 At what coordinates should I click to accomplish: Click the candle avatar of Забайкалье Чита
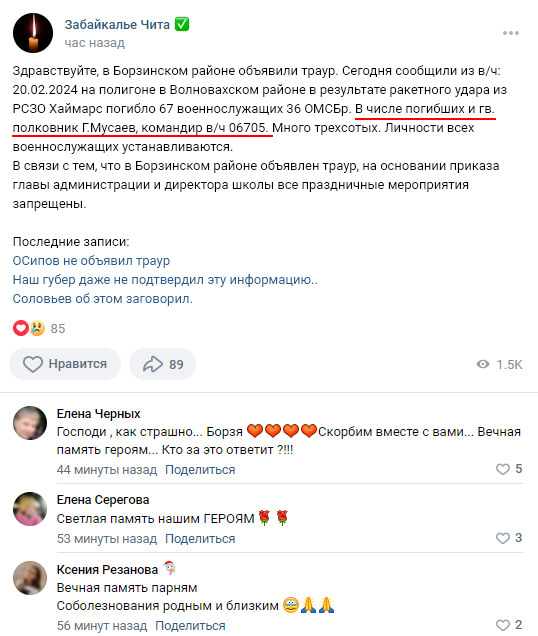pos(33,33)
